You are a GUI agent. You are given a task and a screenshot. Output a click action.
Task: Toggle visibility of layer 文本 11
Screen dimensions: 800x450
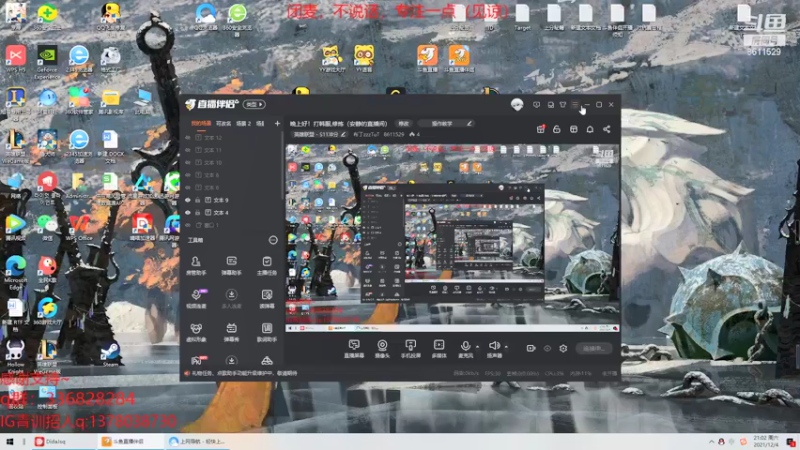(x=188, y=150)
